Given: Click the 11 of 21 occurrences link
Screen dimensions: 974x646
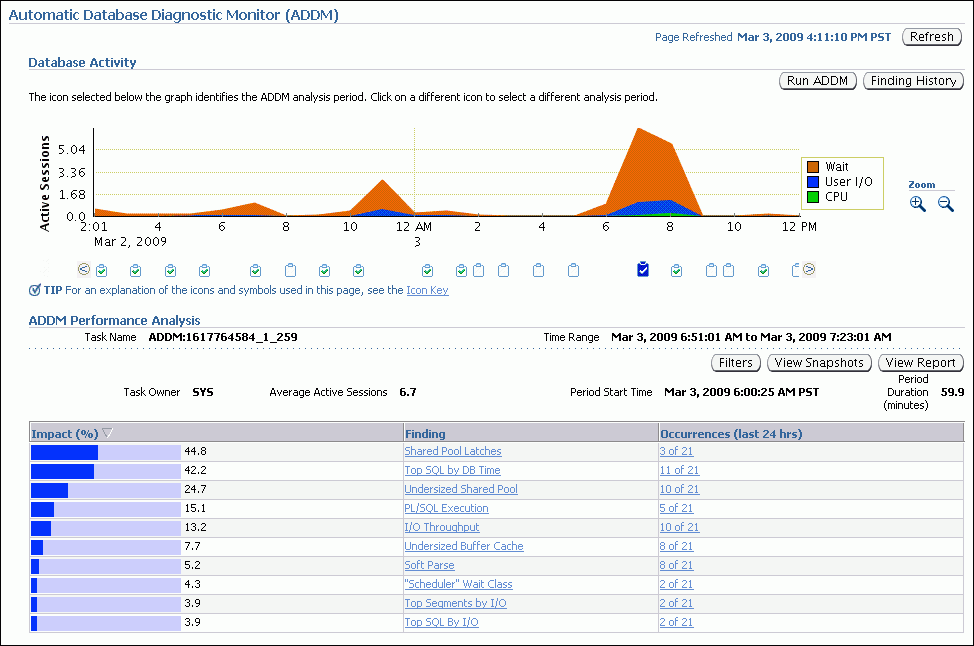Looking at the screenshot, I should point(679,470).
